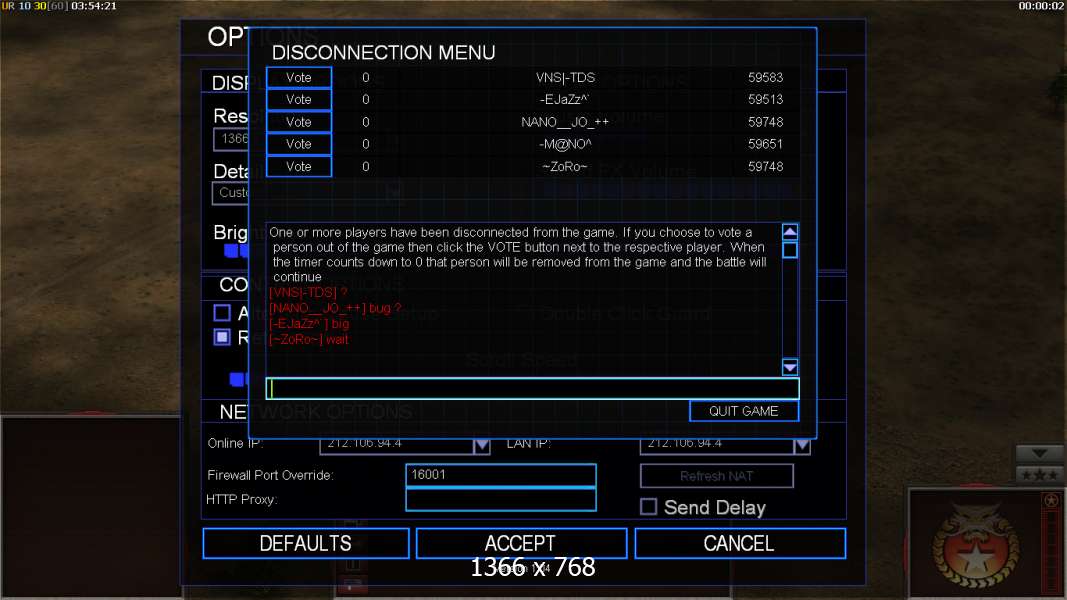1067x600 pixels.
Task: Select chat message '-EJaZz^` big'
Action: [309, 324]
